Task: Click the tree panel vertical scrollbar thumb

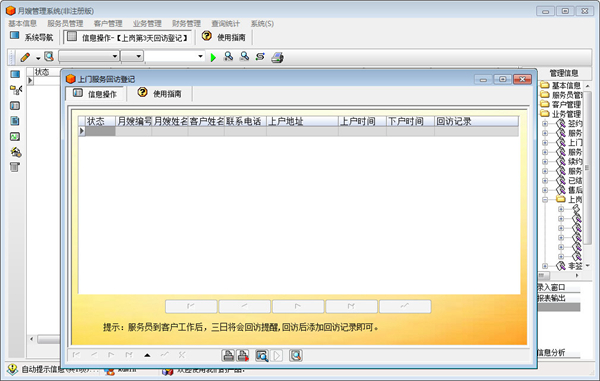Action: coord(587,167)
